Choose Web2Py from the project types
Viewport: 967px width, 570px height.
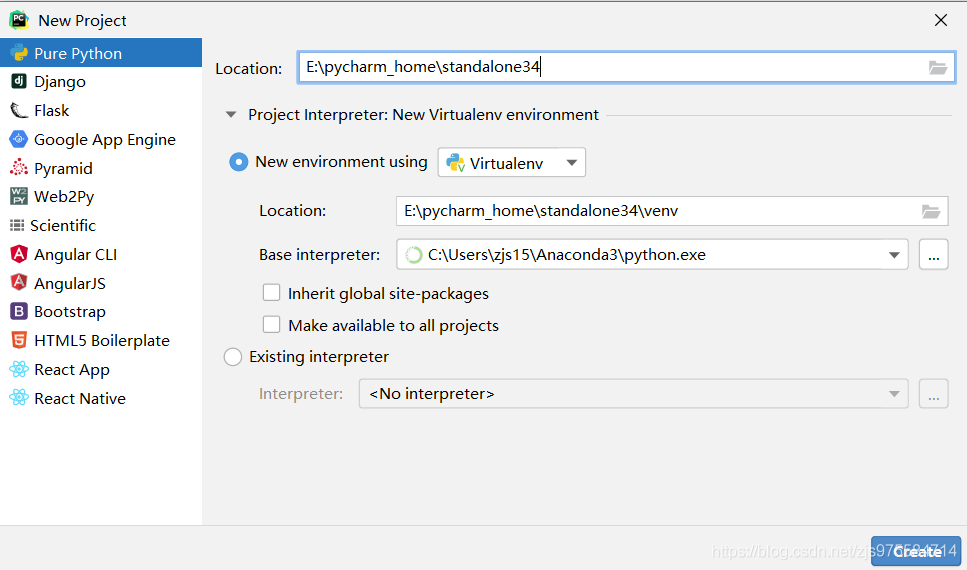pyautogui.click(x=101, y=196)
